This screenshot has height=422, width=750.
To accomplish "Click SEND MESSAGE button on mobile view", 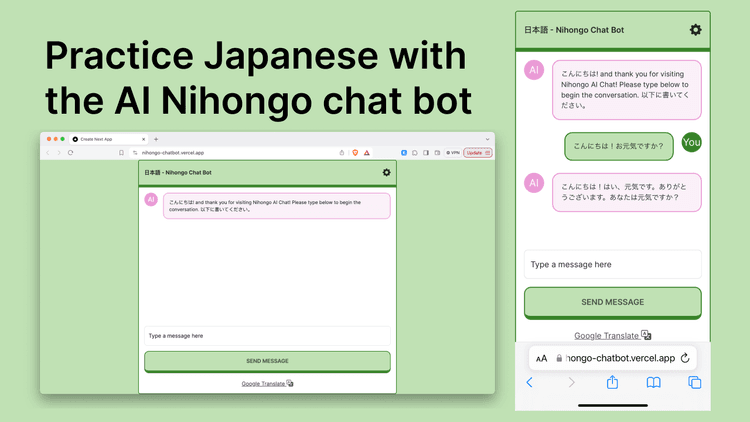I will click(x=613, y=302).
